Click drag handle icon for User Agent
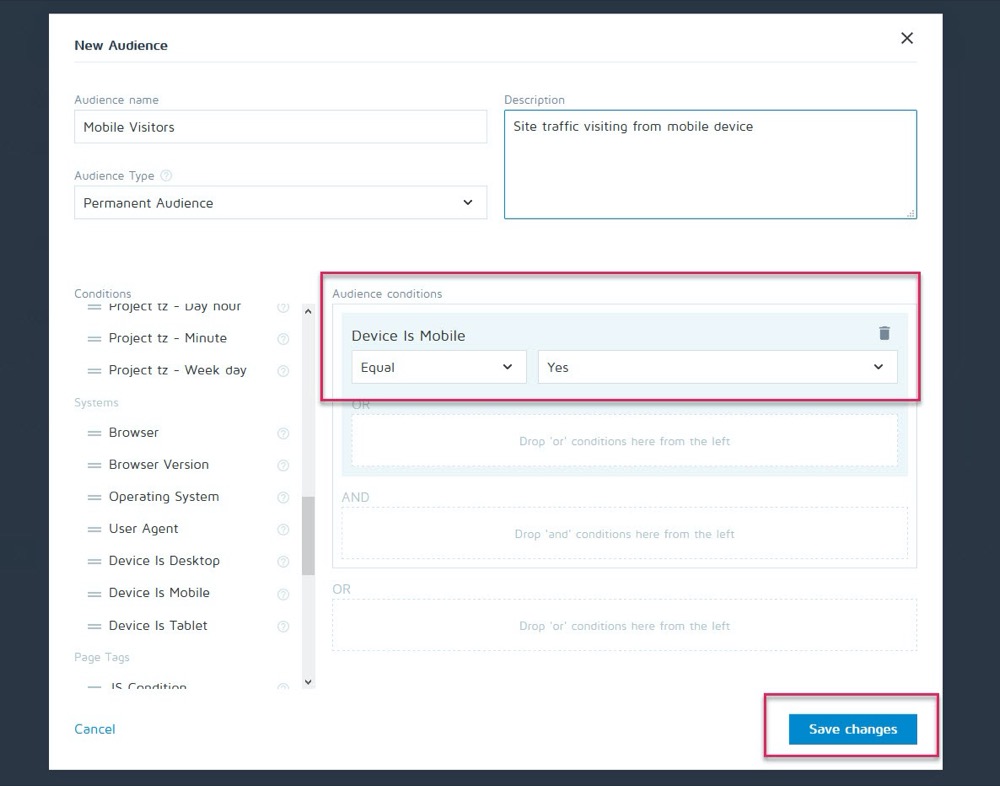Image resolution: width=1000 pixels, height=786 pixels. (94, 529)
